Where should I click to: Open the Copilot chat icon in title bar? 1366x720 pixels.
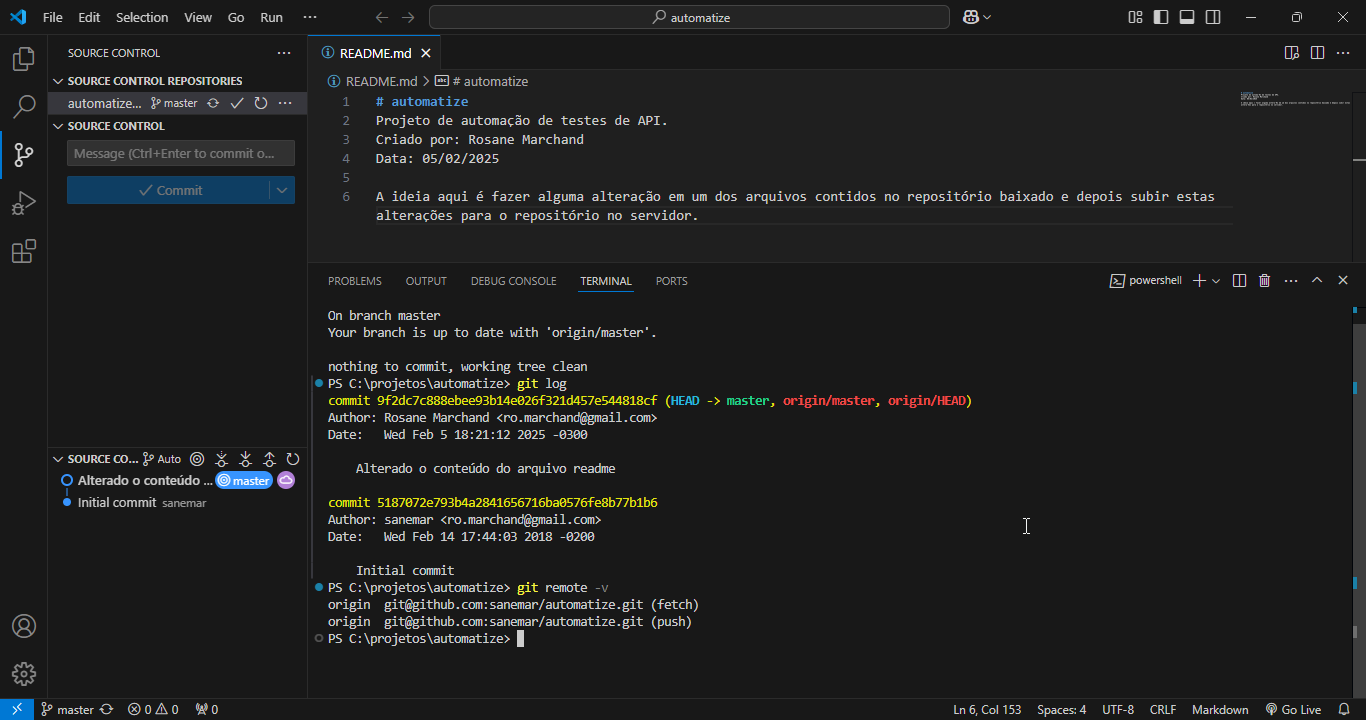pyautogui.click(x=970, y=17)
